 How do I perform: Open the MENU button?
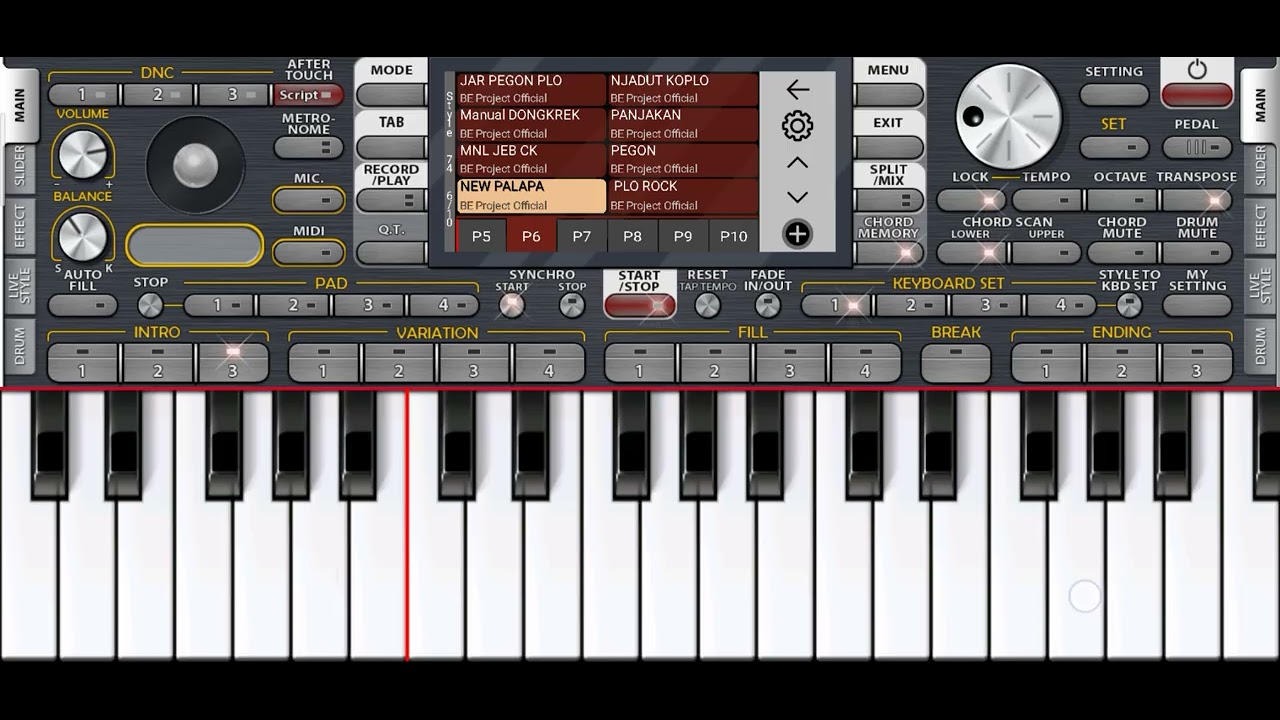pyautogui.click(x=888, y=95)
